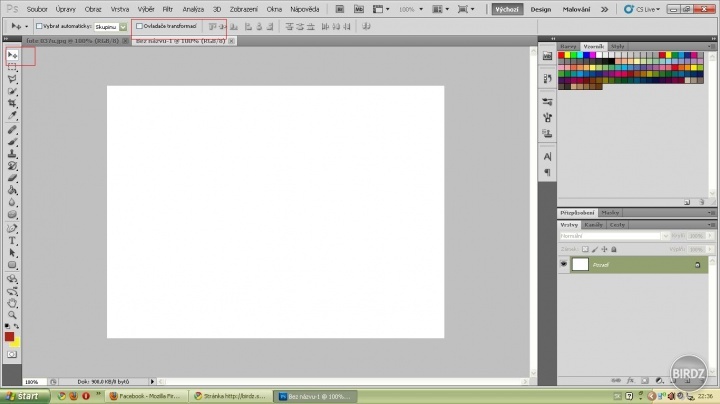This screenshot has width=720, height=404.
Task: Select the Pen tool
Action: tap(12, 229)
